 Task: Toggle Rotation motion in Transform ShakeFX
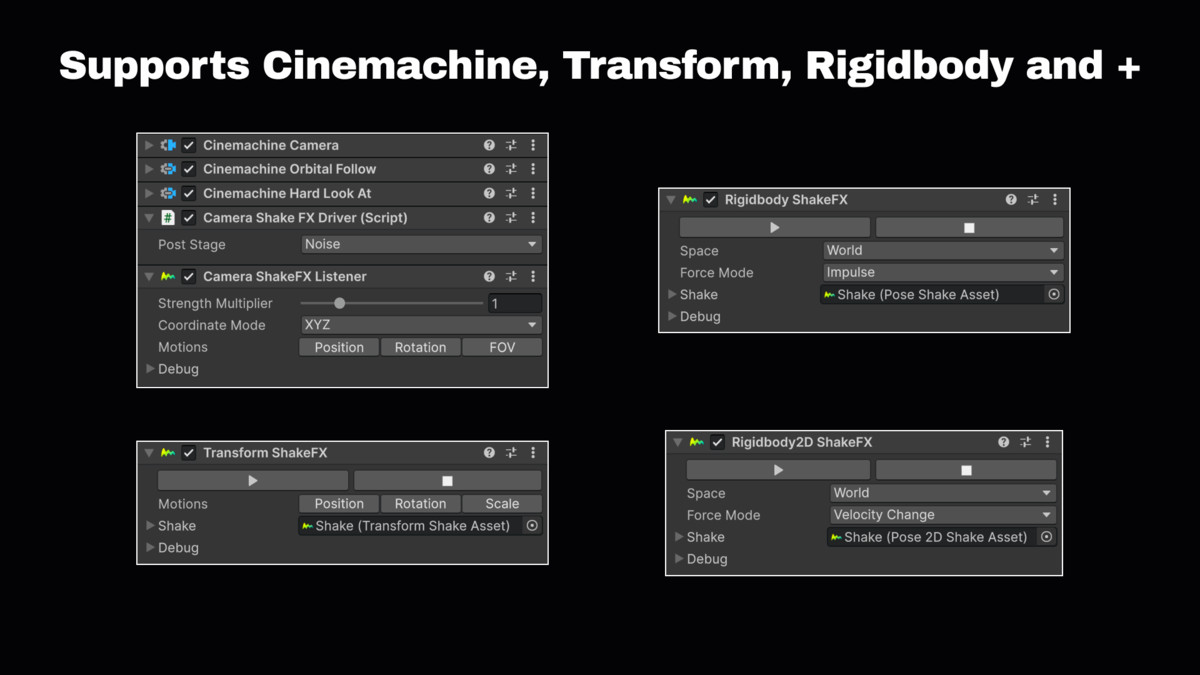coord(420,504)
